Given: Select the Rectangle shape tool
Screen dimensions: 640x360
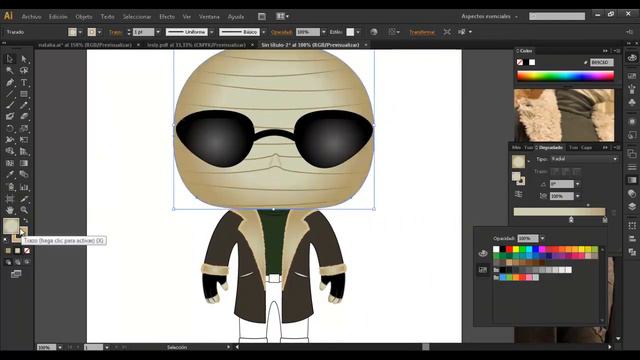Looking at the screenshot, I should coord(24,94).
